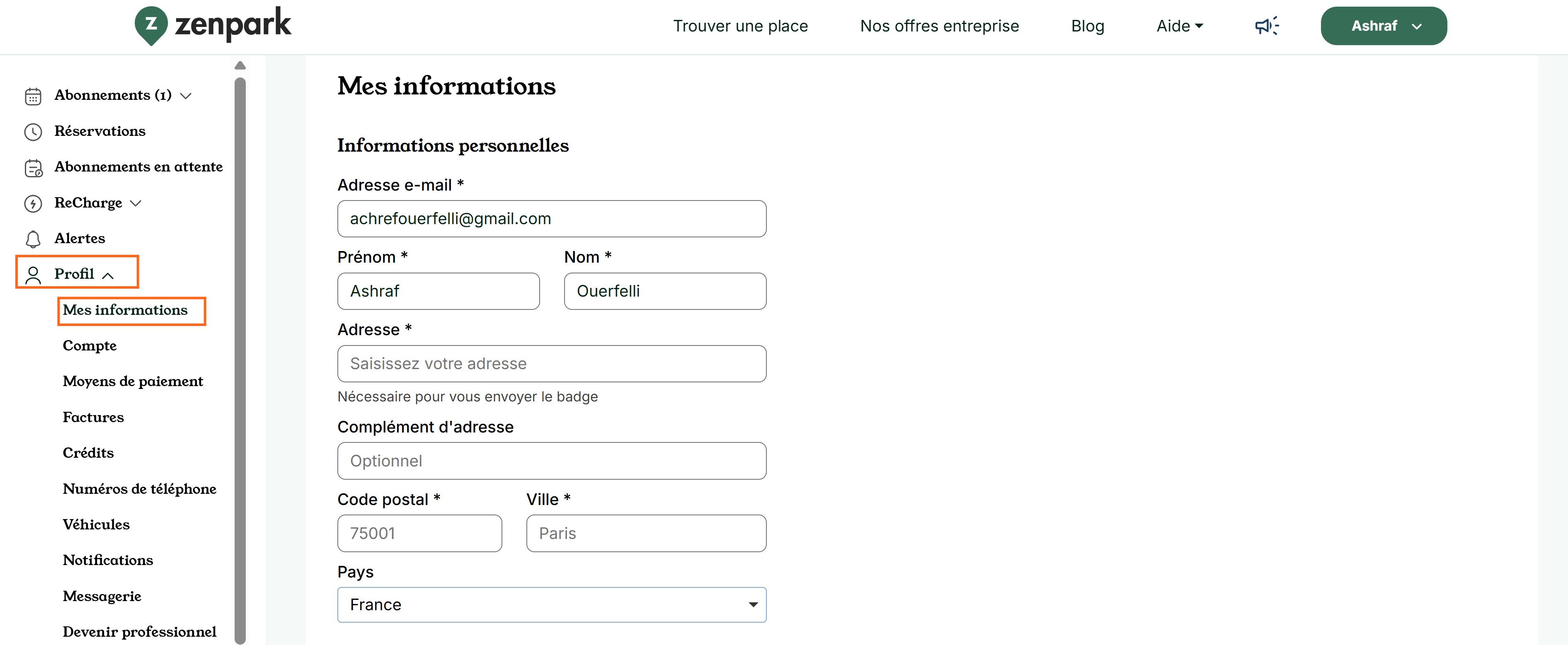Screen dimensions: 1568x645
Task: Click the clock icon beside Réservations
Action: click(33, 131)
